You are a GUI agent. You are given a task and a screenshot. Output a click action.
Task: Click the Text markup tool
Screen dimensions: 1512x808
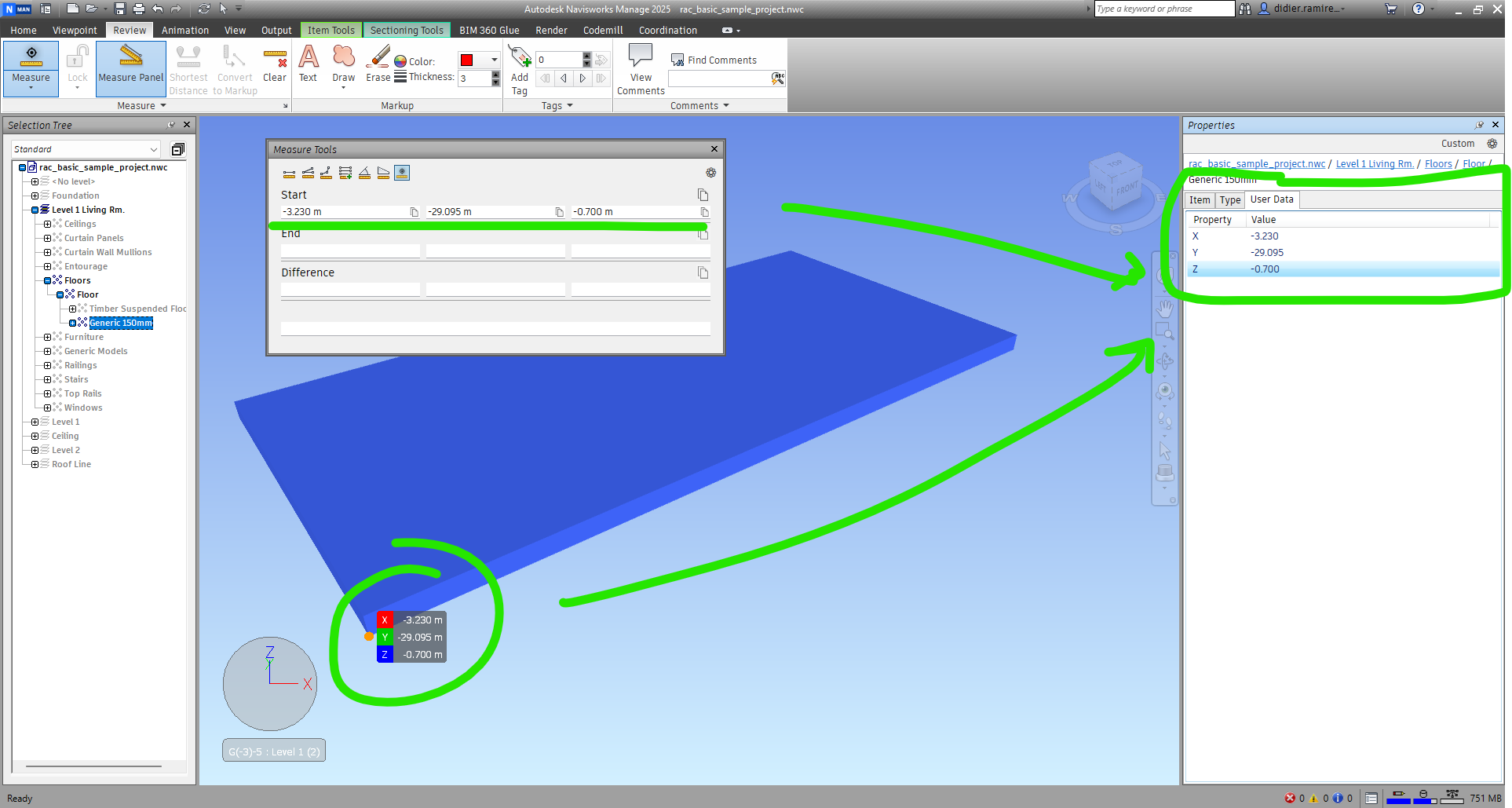click(309, 64)
